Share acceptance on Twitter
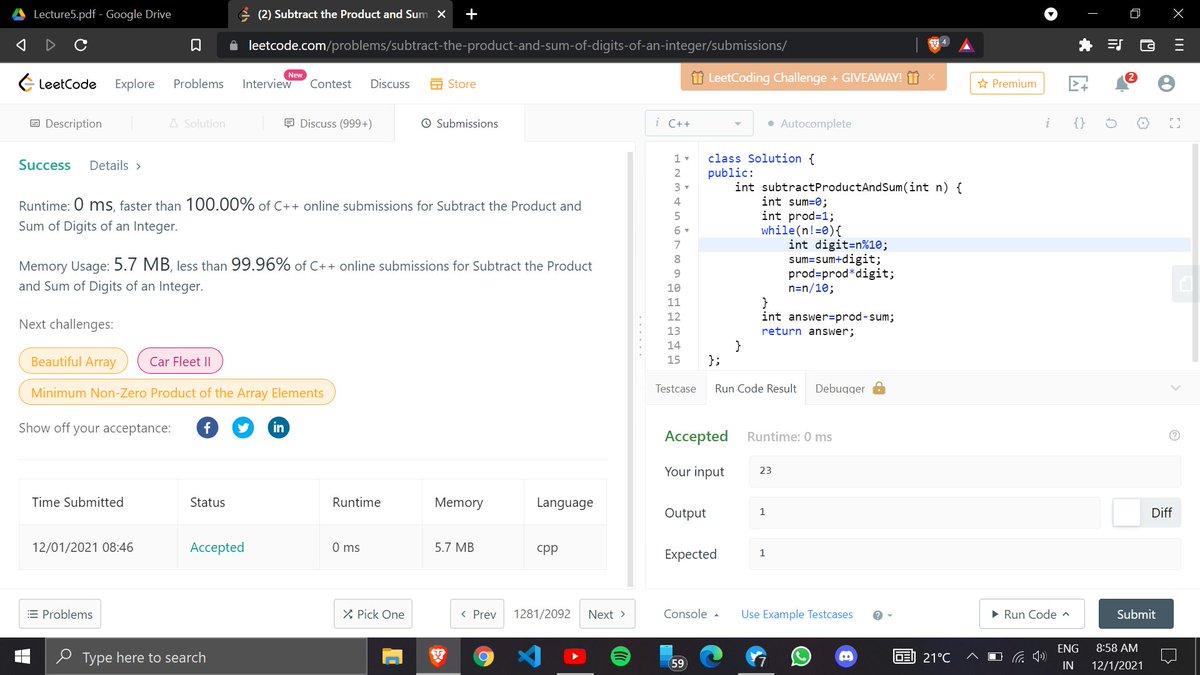This screenshot has width=1200, height=675. 243,427
